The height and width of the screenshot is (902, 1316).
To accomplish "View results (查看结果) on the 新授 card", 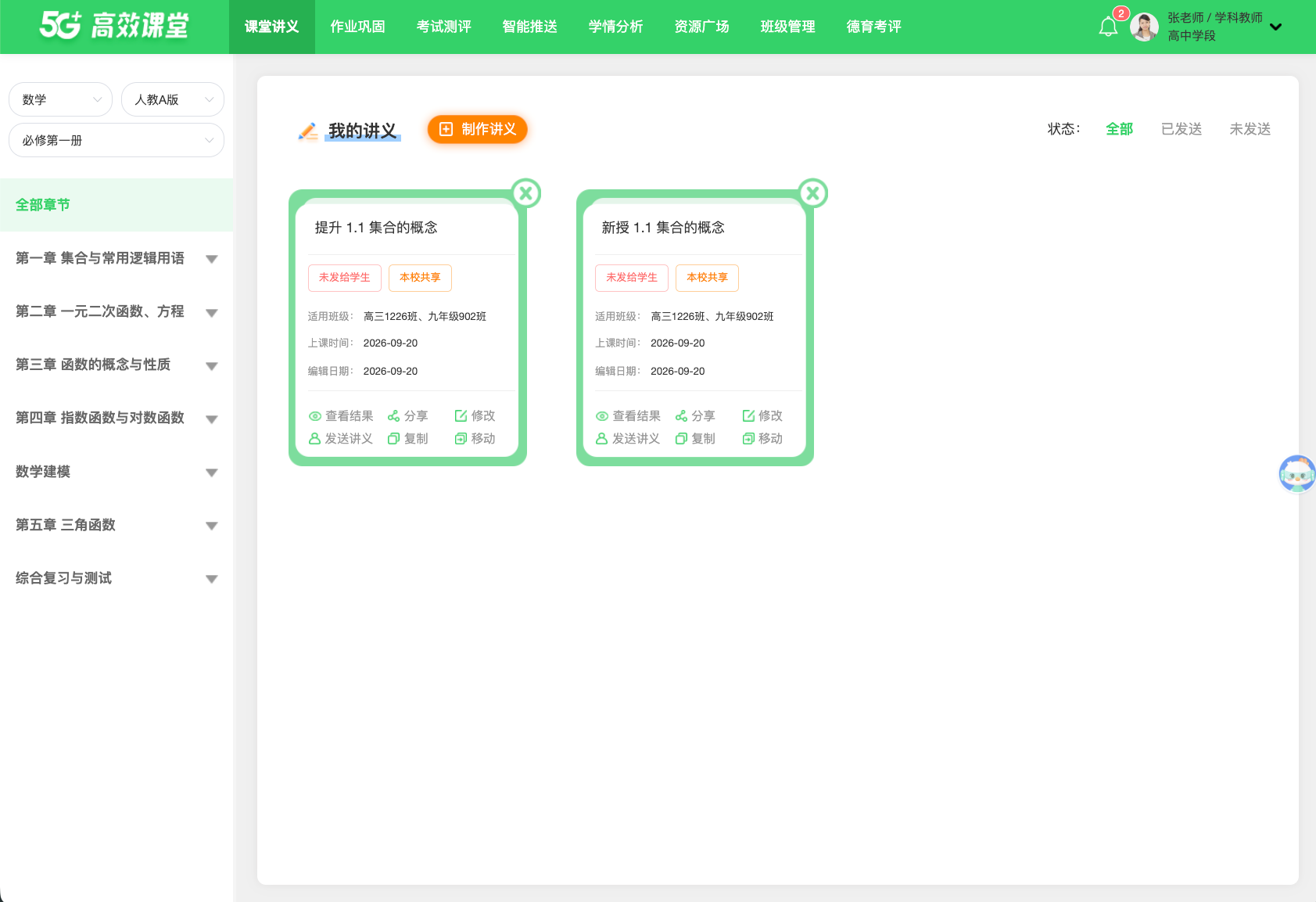I will click(x=628, y=416).
